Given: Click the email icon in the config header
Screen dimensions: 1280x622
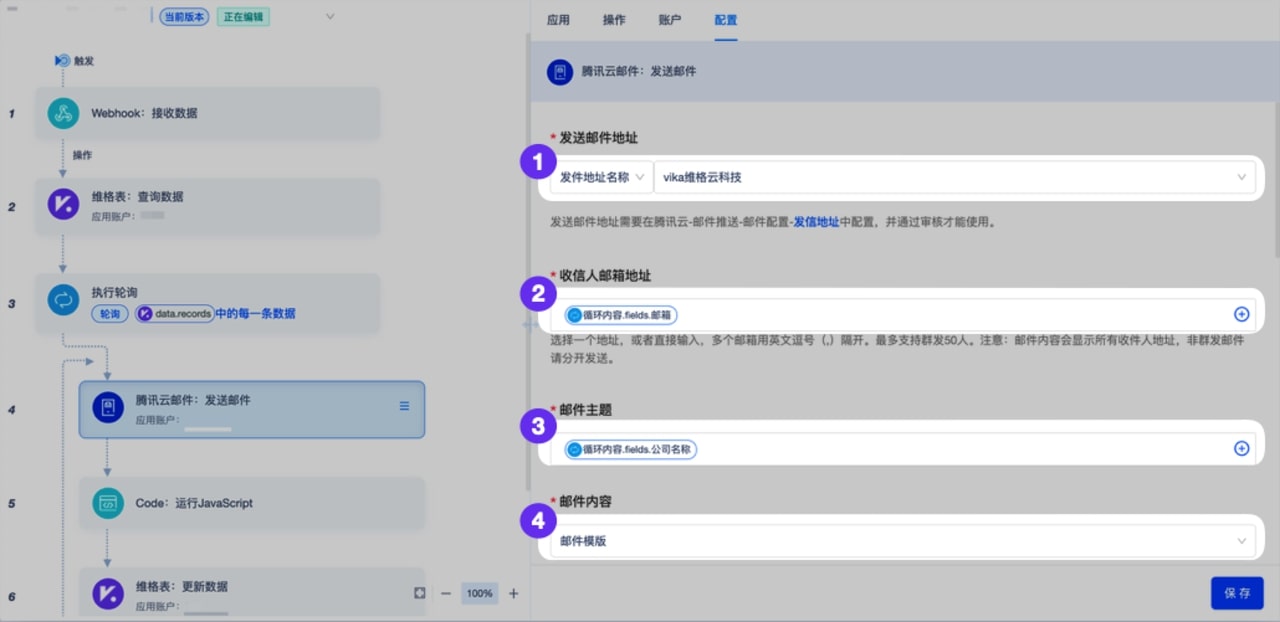Looking at the screenshot, I should [559, 71].
